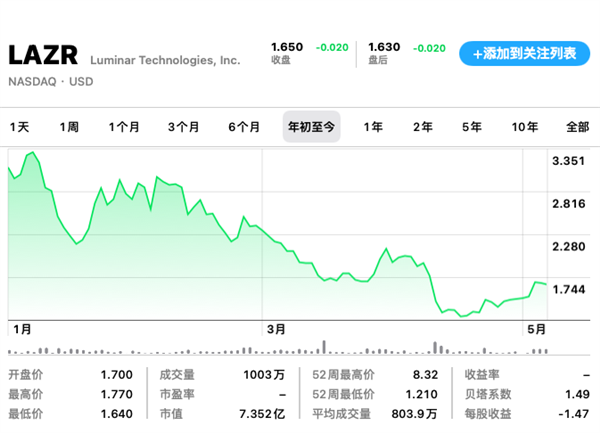
Task: Click the closing price 1.650
Action: [x=287, y=47]
